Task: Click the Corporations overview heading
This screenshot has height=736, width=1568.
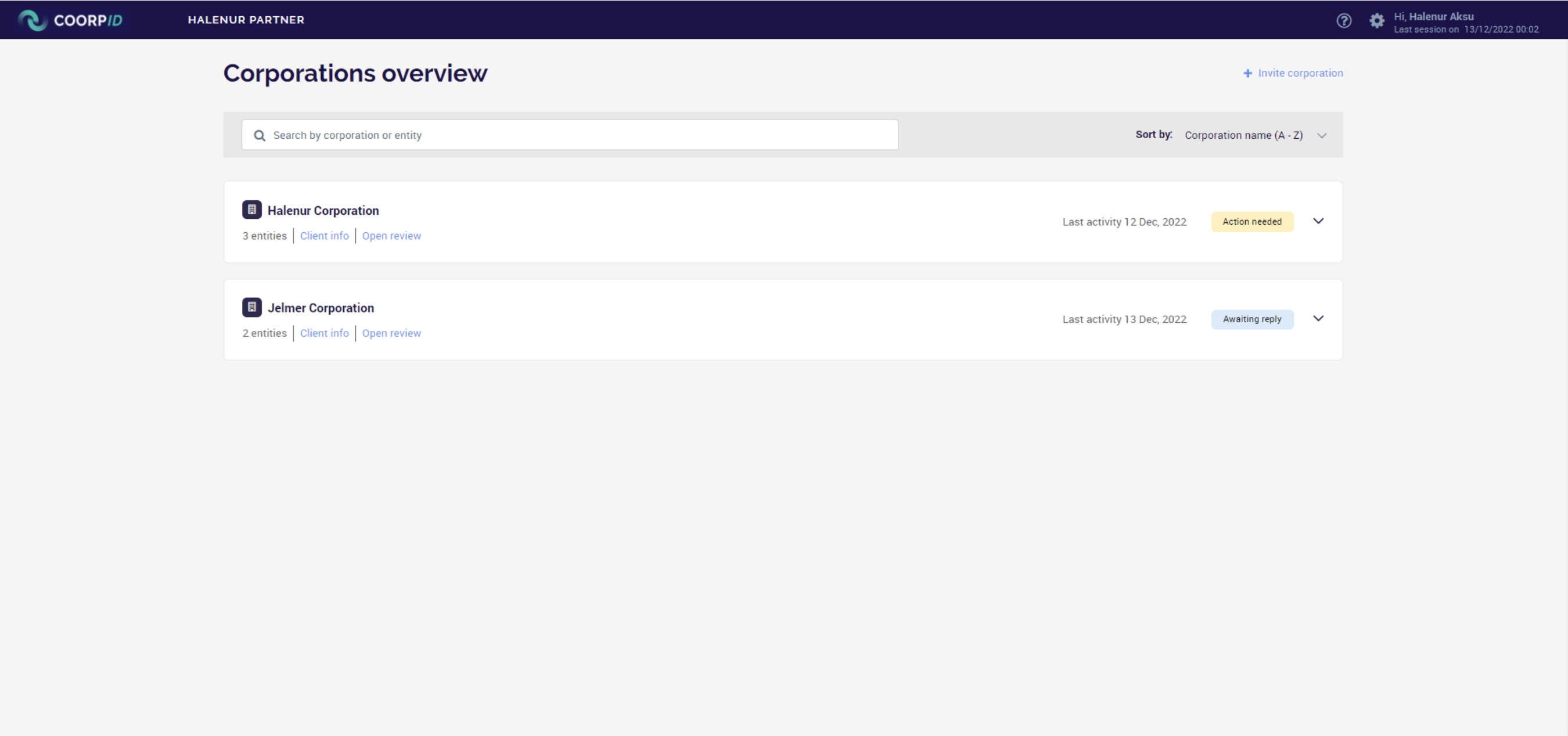Action: (x=355, y=74)
